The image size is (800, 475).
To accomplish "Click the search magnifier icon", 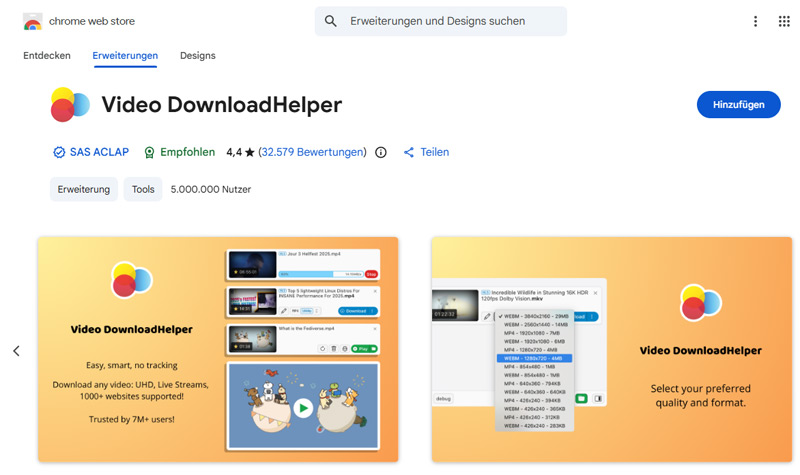I will 331,21.
